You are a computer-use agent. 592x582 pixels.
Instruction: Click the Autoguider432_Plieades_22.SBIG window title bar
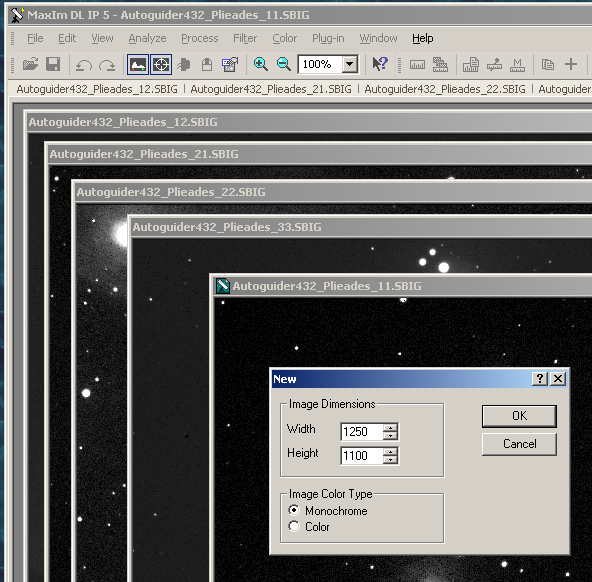tap(334, 192)
